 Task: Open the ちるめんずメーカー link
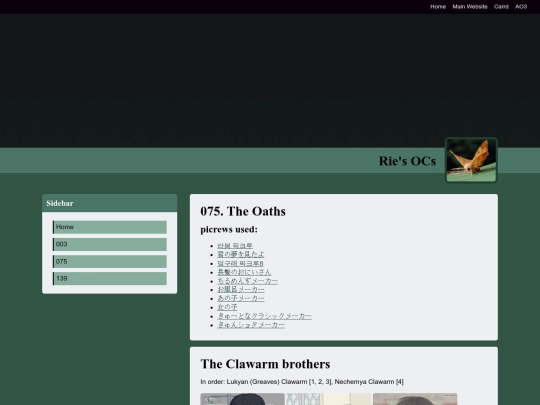point(247,281)
